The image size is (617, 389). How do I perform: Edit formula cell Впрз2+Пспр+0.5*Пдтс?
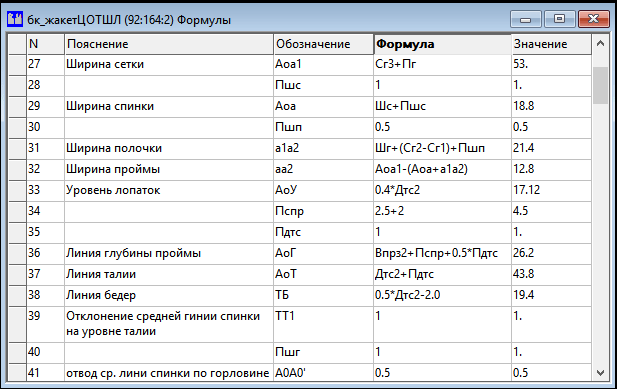[442, 253]
